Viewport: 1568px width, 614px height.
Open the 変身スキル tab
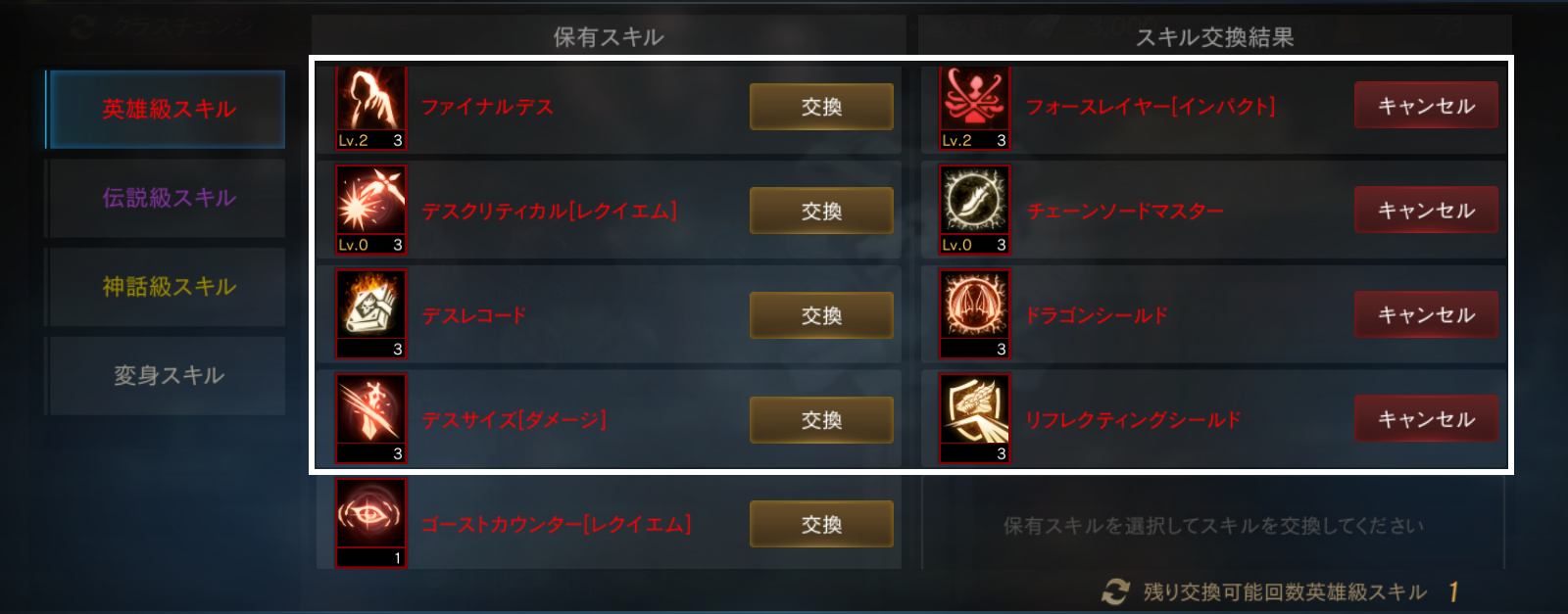point(167,376)
